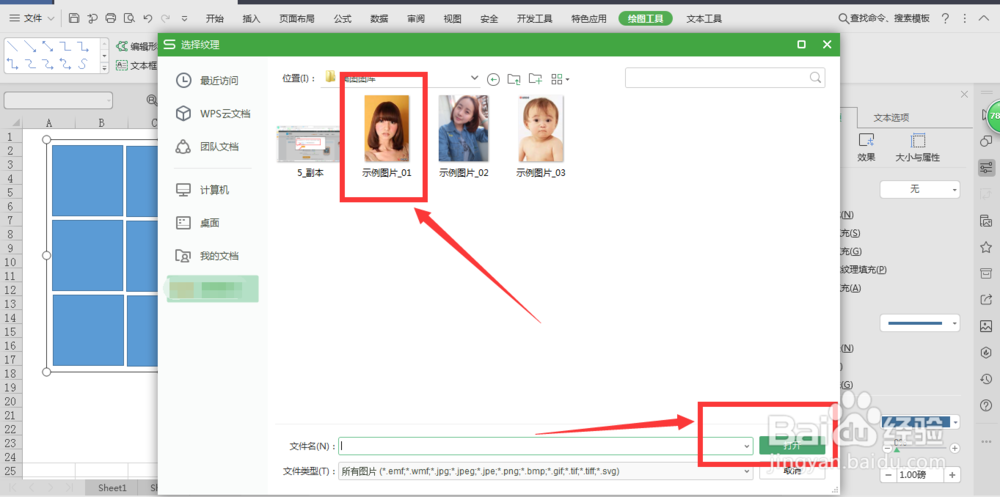Image resolution: width=1000 pixels, height=497 pixels.
Task: Select 最近访问 in dialog sidebar
Action: coord(207,80)
